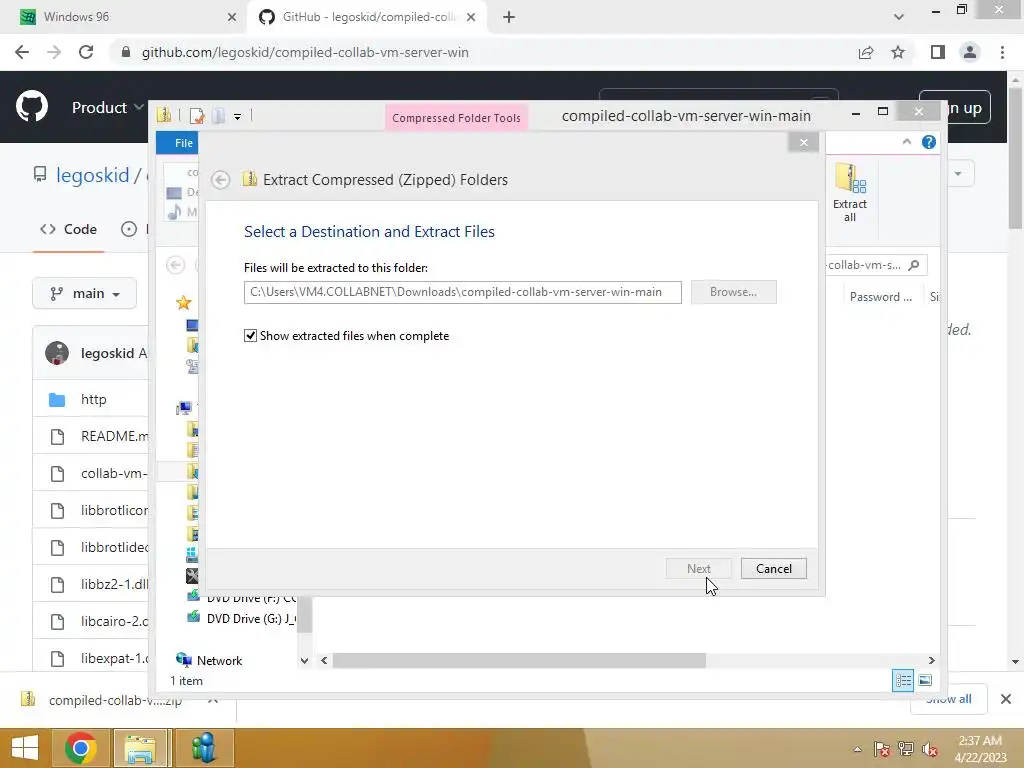Screen dimensions: 1024x768
Task: Select the GitHub legoskid browser tab
Action: 366,17
